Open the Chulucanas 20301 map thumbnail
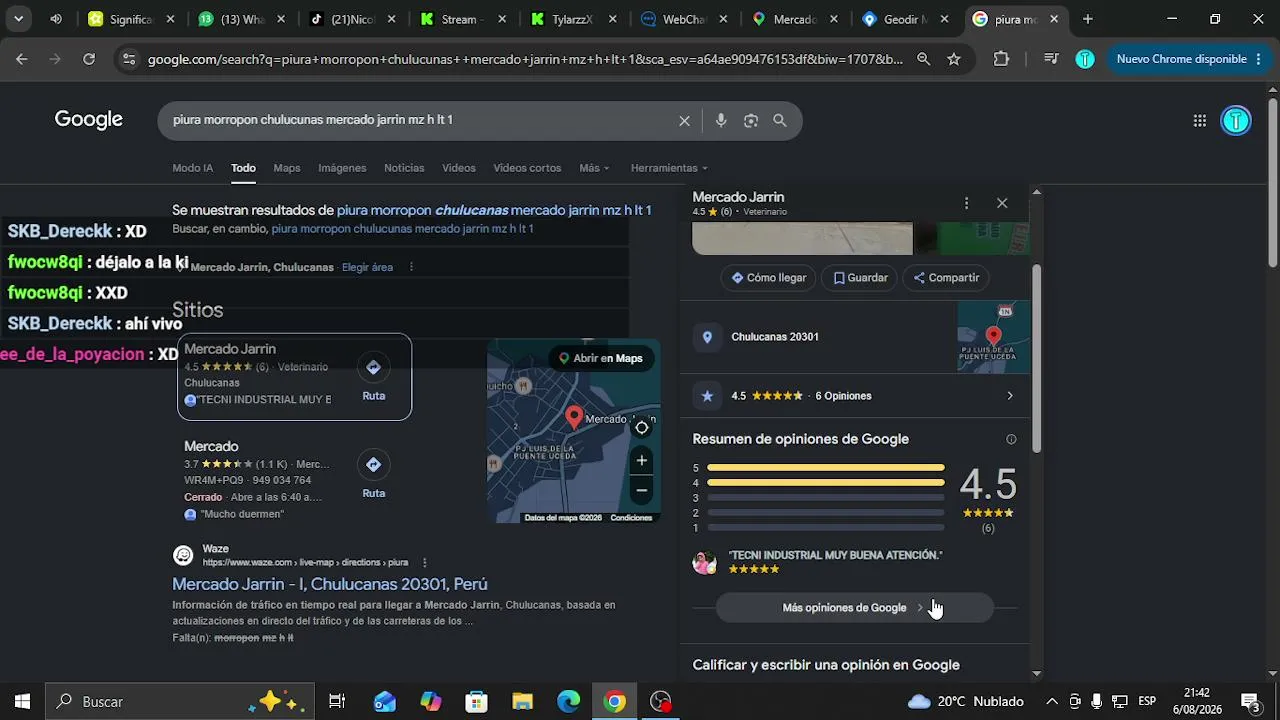The height and width of the screenshot is (720, 1280). 994,337
